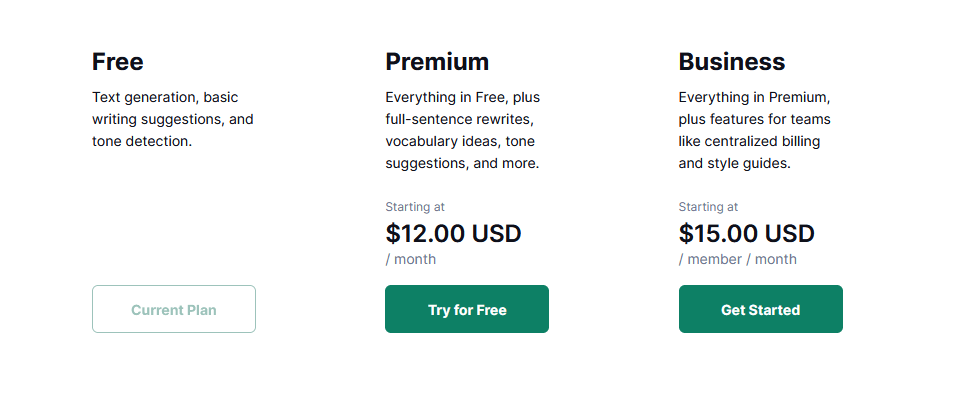Click the Current Plan button
Screen dimensions: 957x394
174,309
